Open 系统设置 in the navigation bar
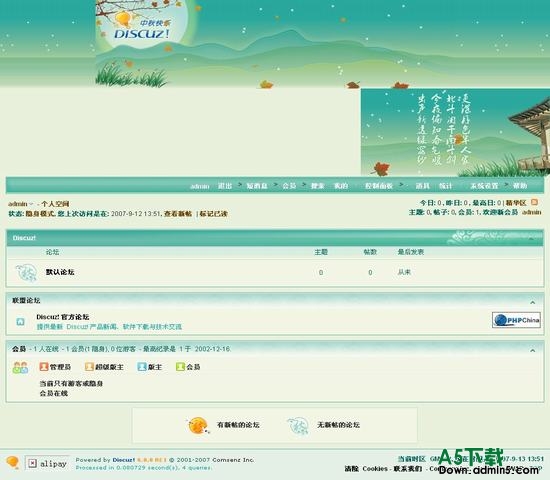550x480 pixels. click(484, 186)
